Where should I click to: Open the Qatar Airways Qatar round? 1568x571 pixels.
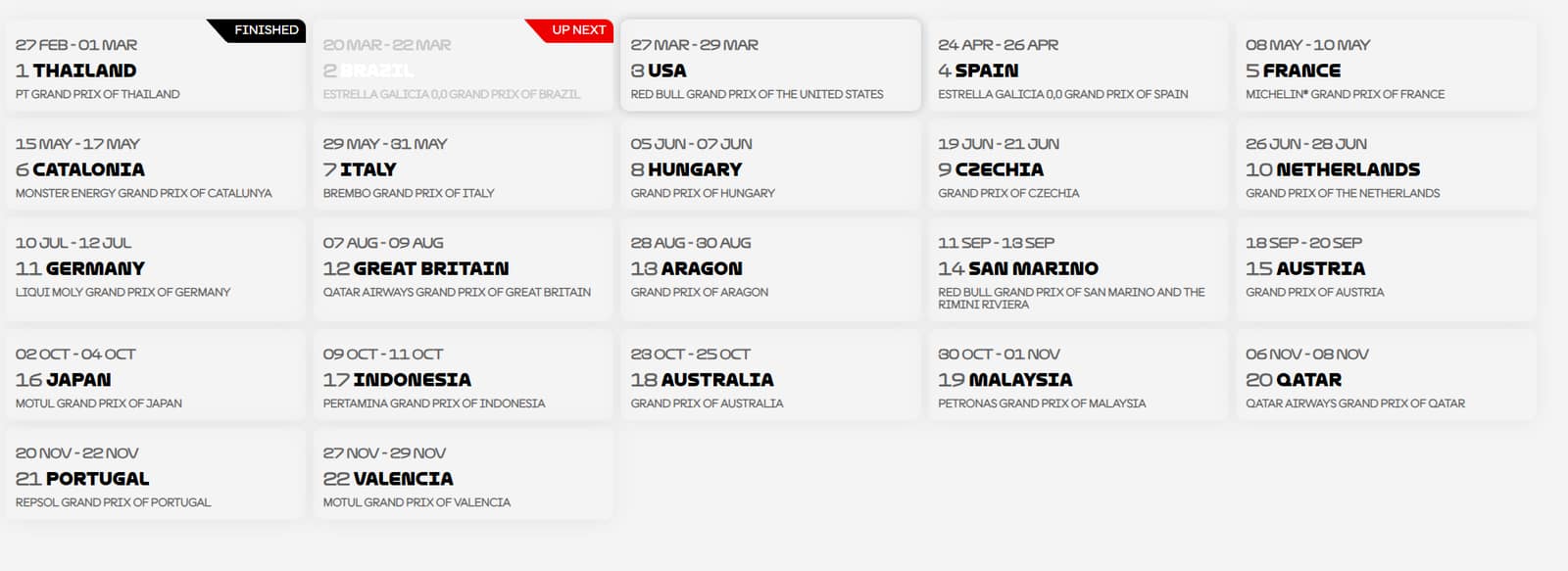(1386, 378)
